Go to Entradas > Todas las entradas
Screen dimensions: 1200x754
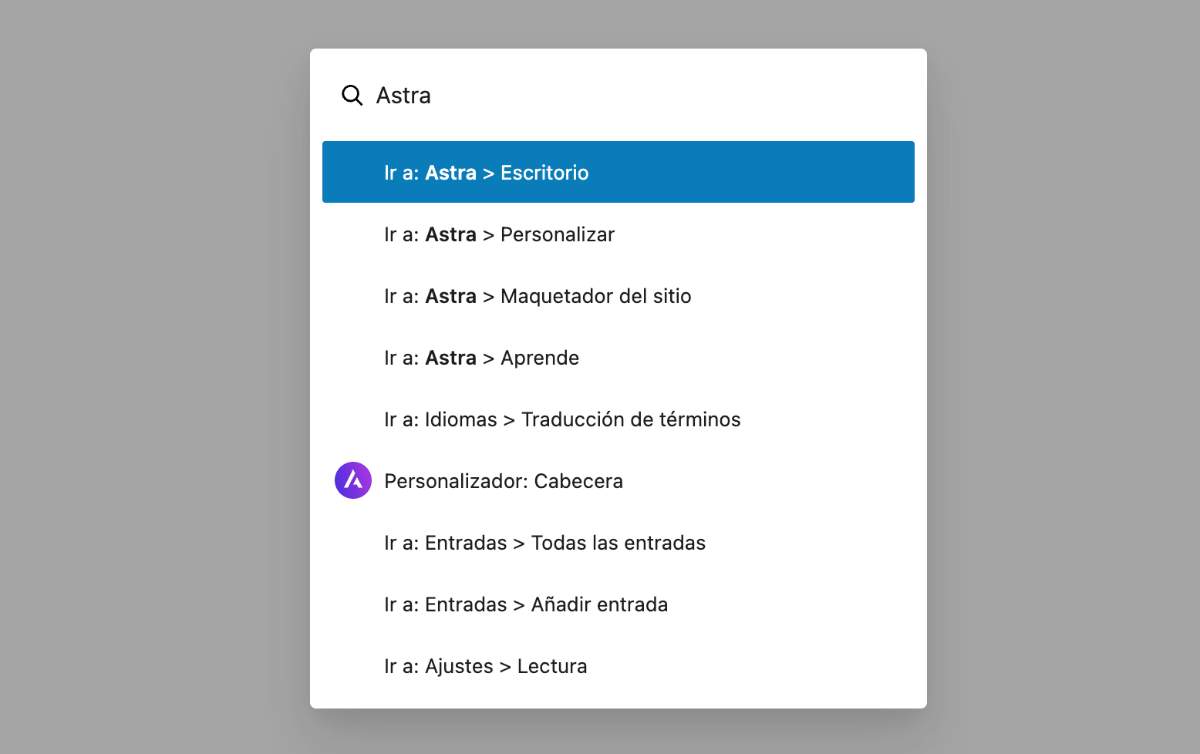(x=618, y=543)
